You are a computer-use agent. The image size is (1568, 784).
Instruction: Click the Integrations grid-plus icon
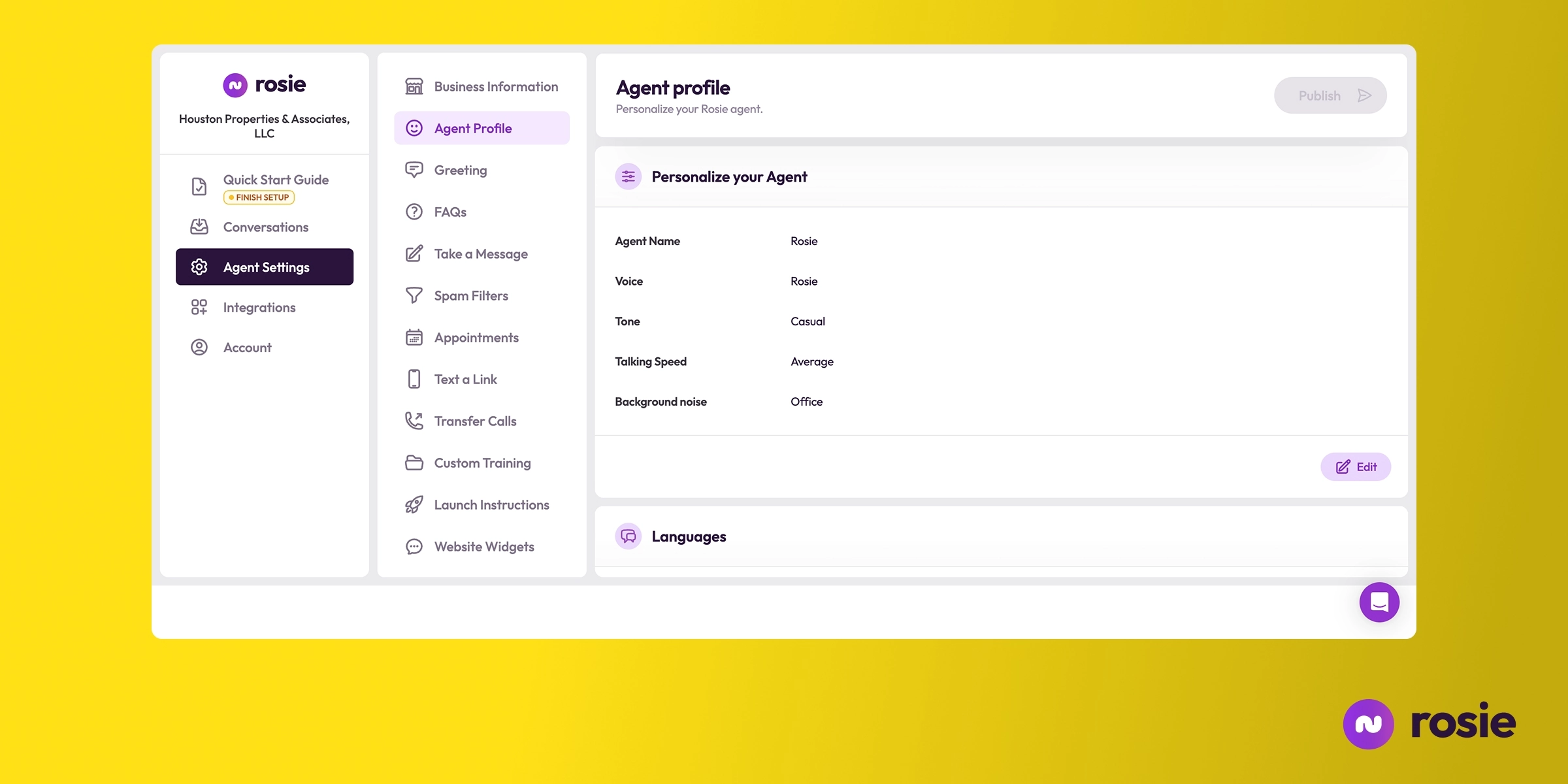tap(199, 307)
